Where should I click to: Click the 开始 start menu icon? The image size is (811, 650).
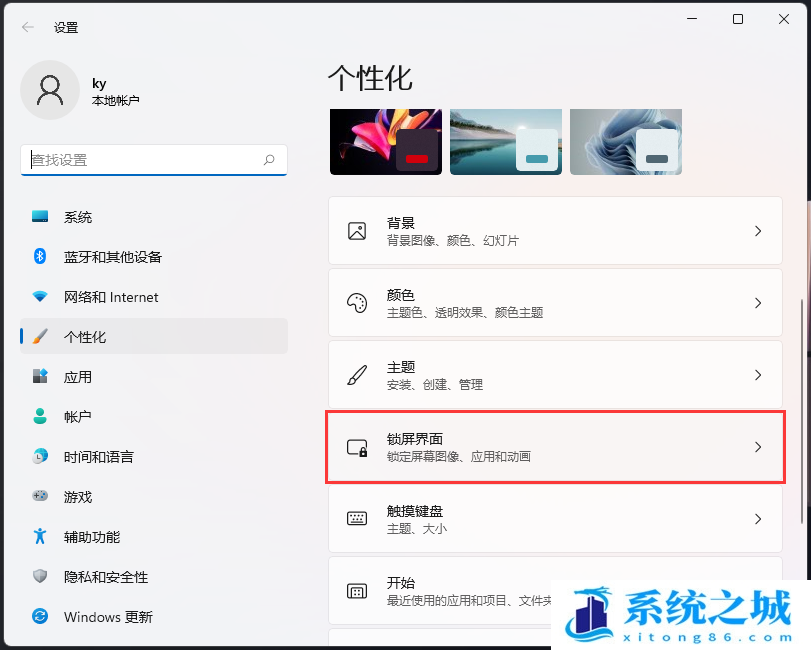pyautogui.click(x=357, y=591)
